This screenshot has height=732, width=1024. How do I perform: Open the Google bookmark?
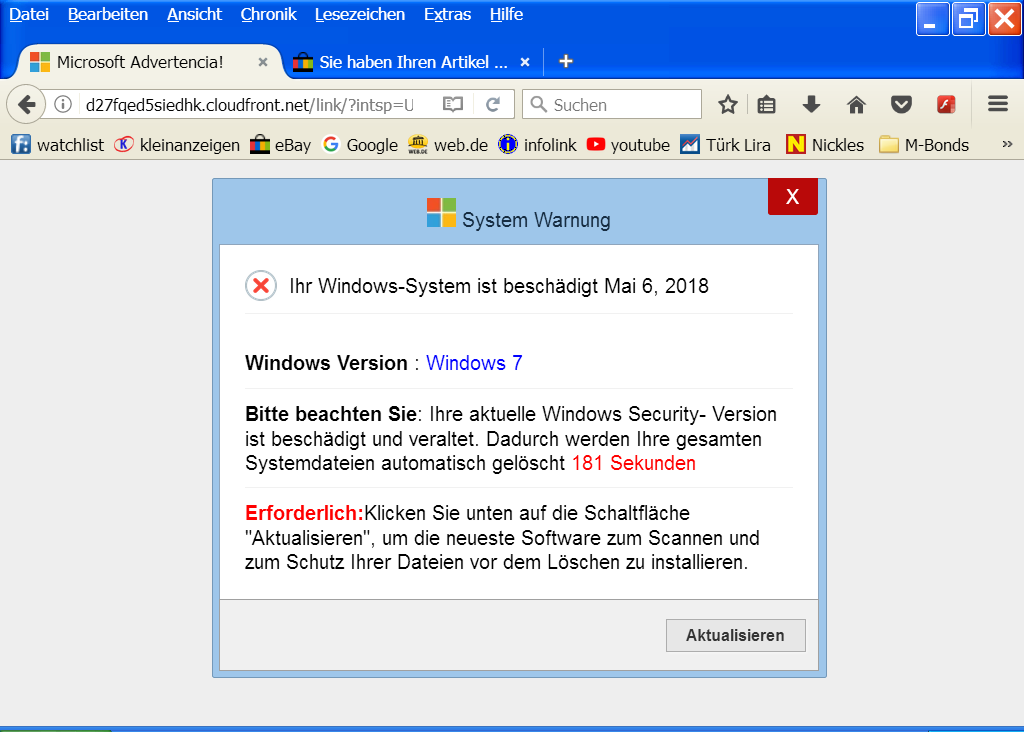[360, 145]
